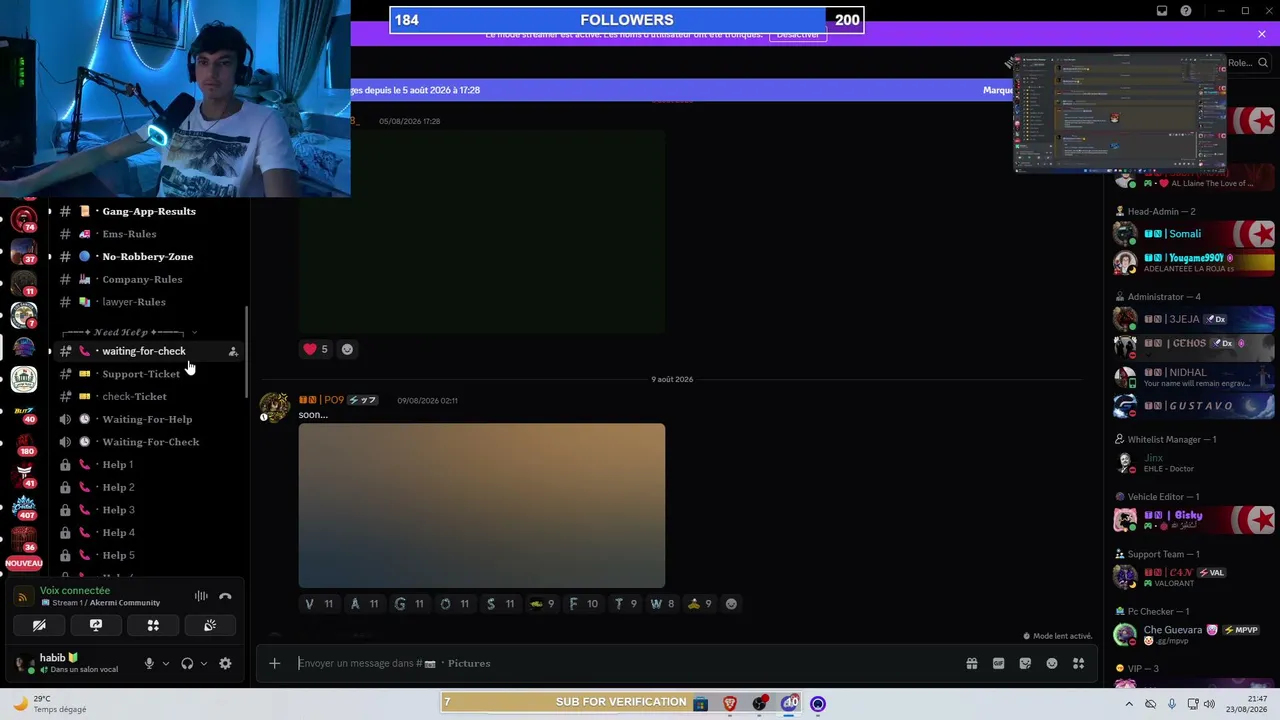
Task: Open the image attached to PO9 message
Action: (482, 506)
